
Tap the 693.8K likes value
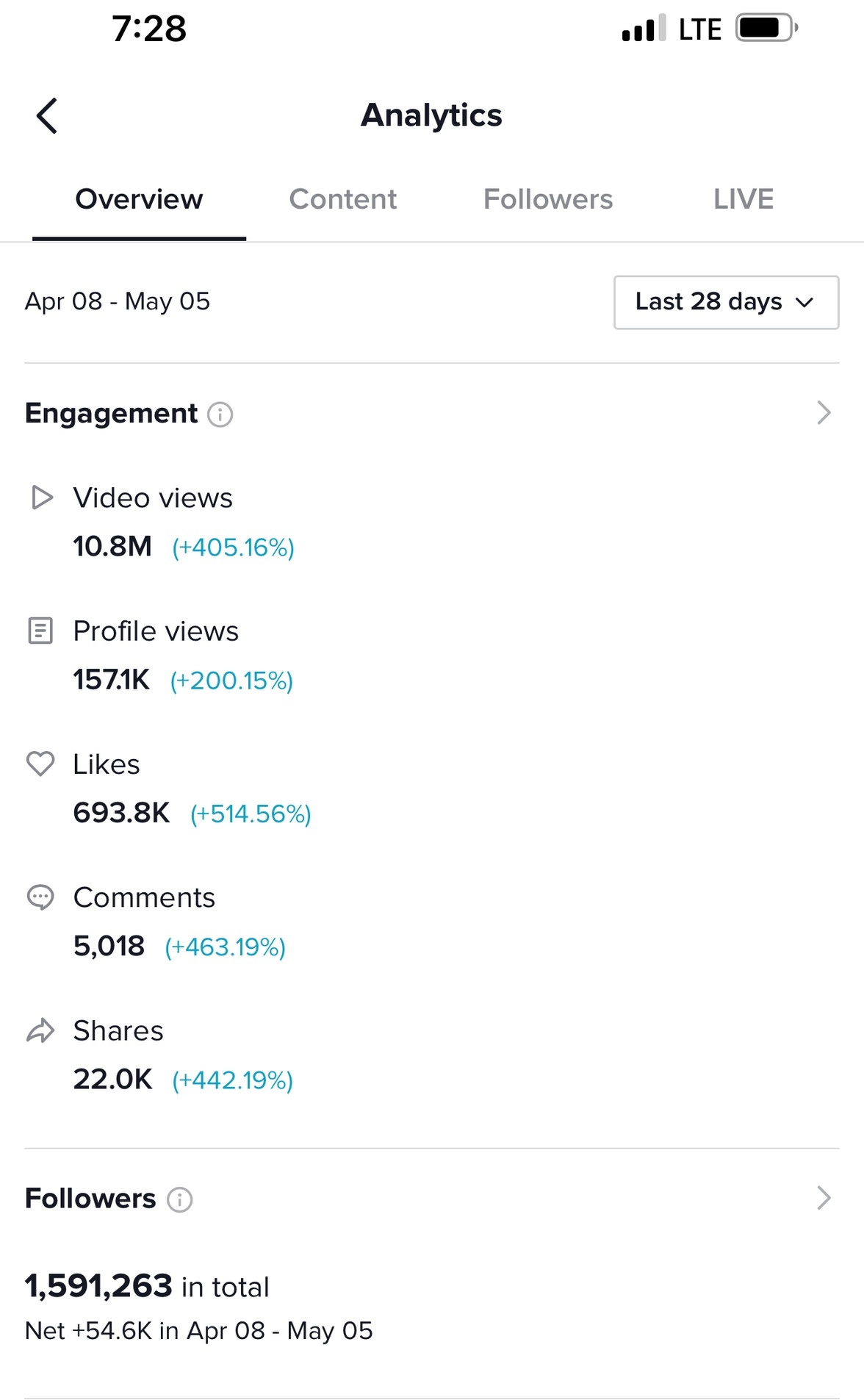coord(121,813)
